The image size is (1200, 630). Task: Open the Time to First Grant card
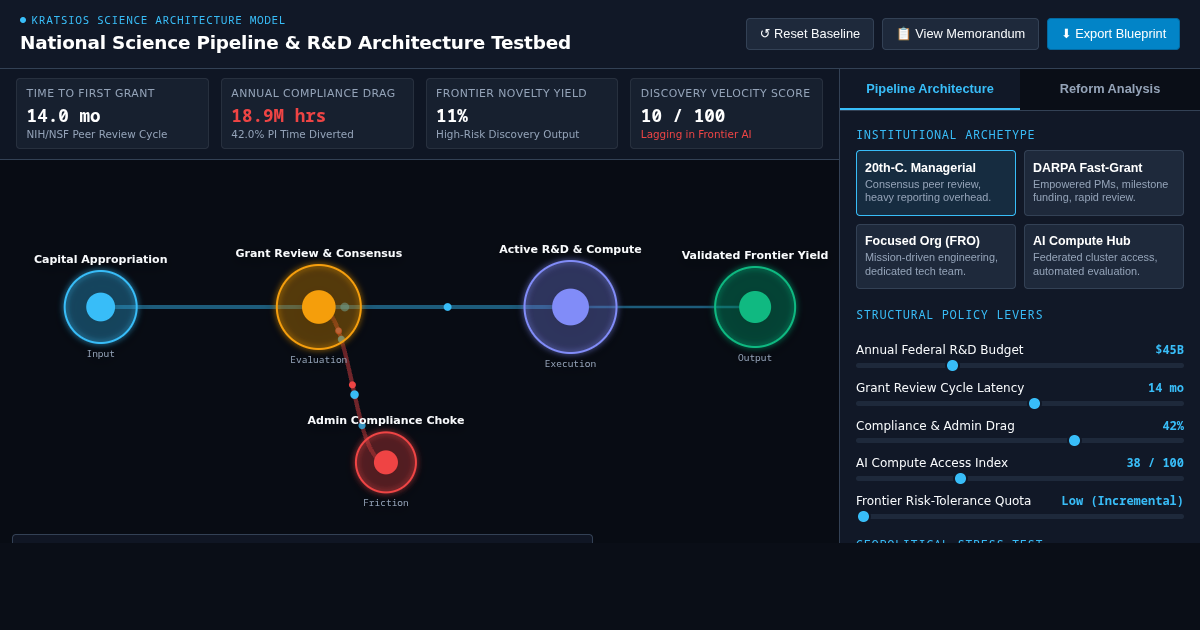tap(113, 114)
